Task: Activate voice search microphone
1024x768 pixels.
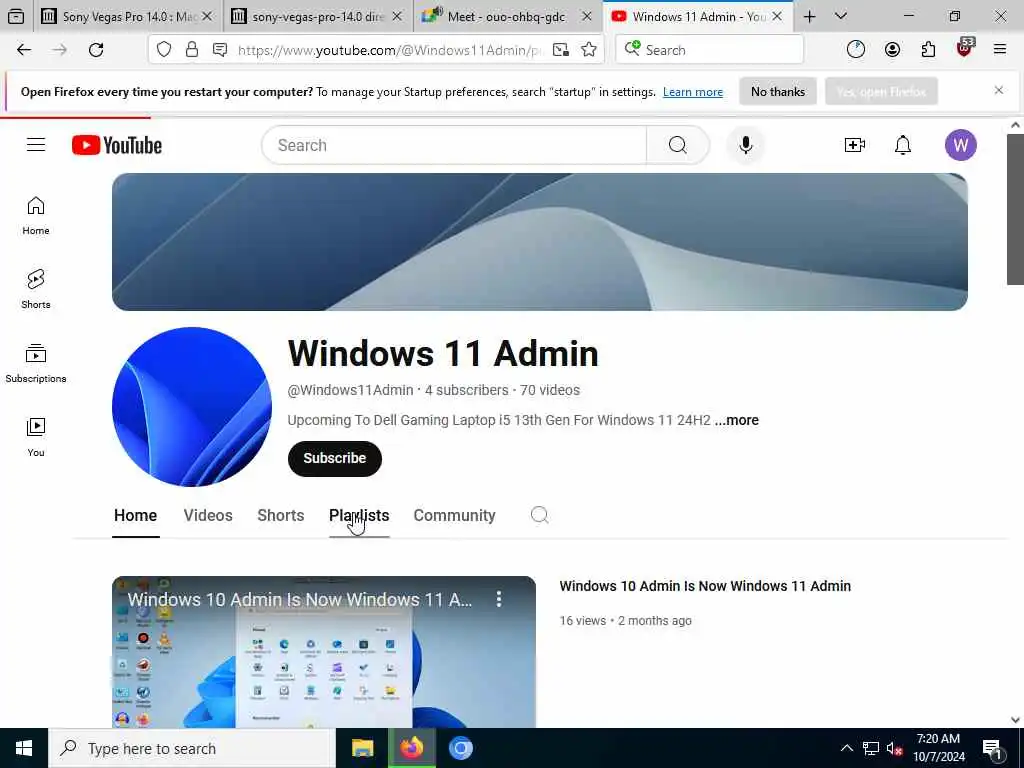Action: 745,145
